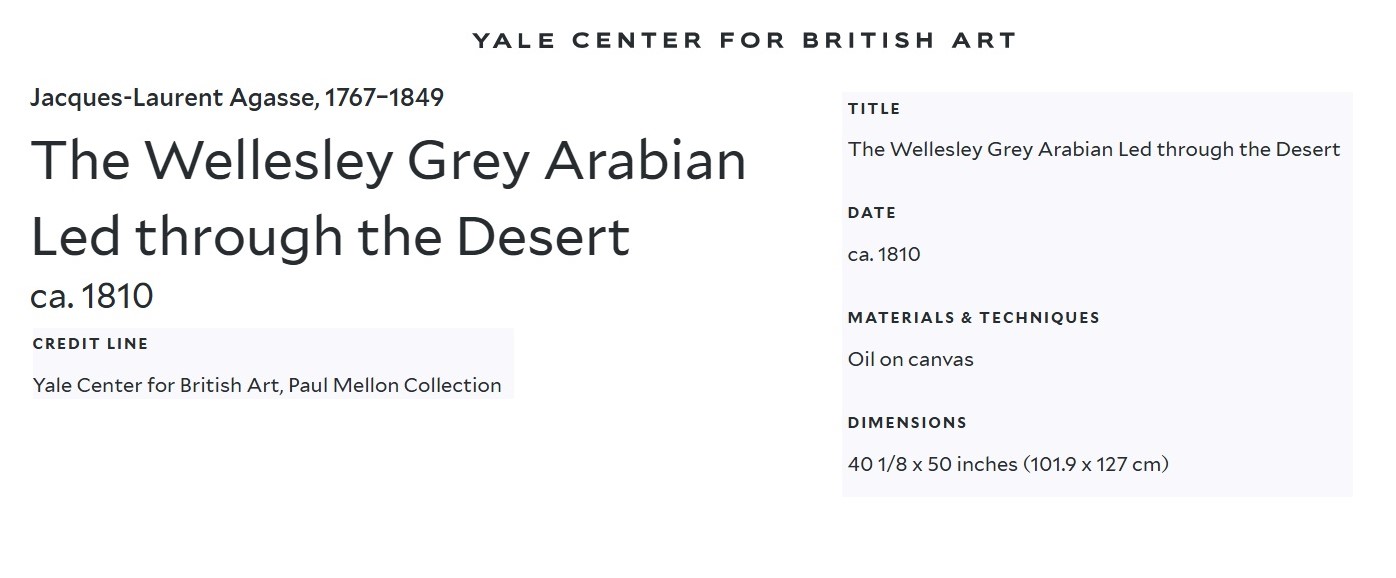Click "Paul Mellon Collection" in the credit line

click(x=395, y=386)
